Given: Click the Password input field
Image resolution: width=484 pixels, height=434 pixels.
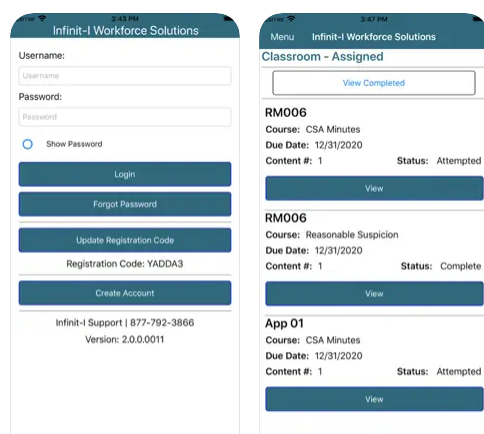Looking at the screenshot, I should [125, 117].
